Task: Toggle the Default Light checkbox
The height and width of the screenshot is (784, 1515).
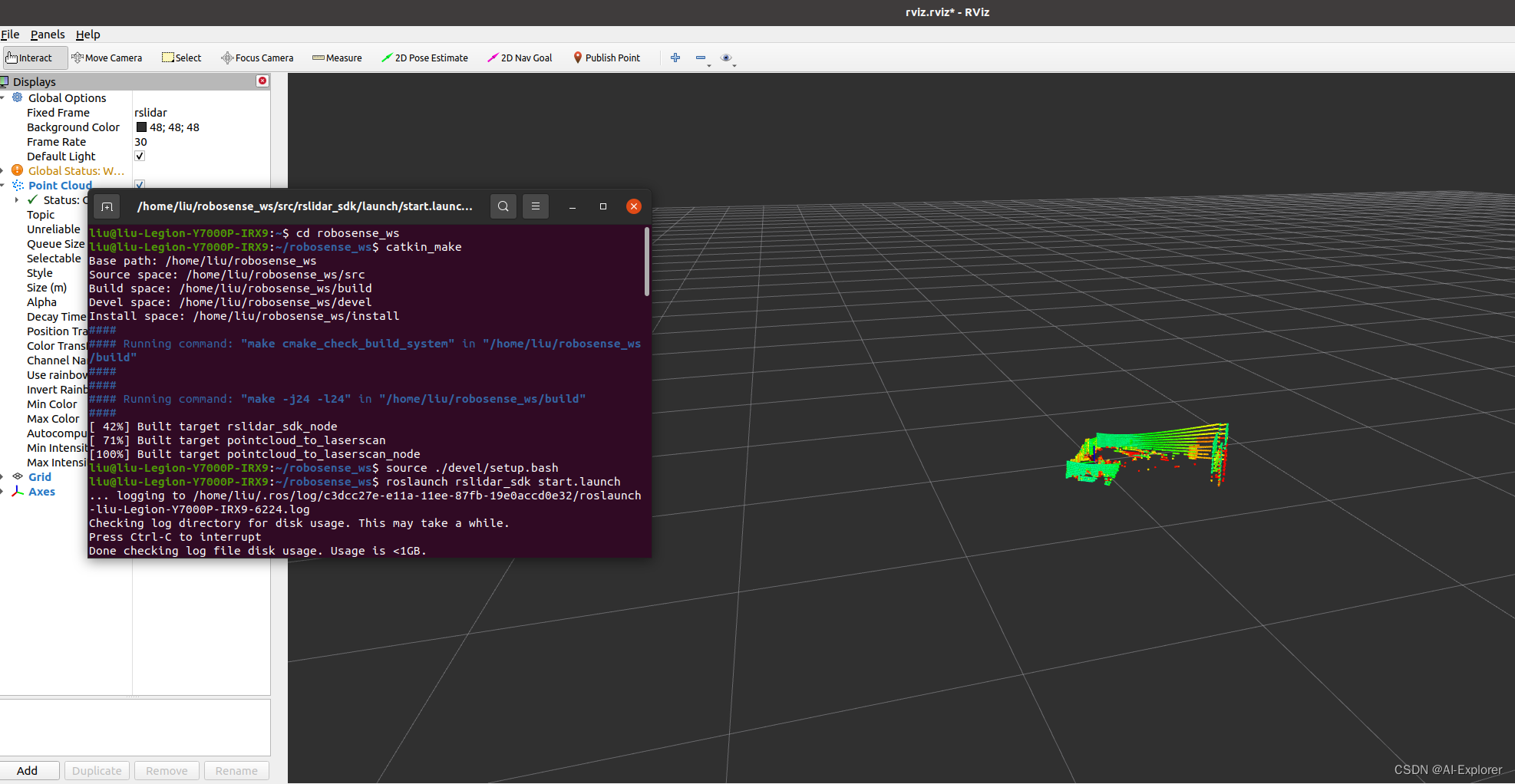Action: point(140,156)
